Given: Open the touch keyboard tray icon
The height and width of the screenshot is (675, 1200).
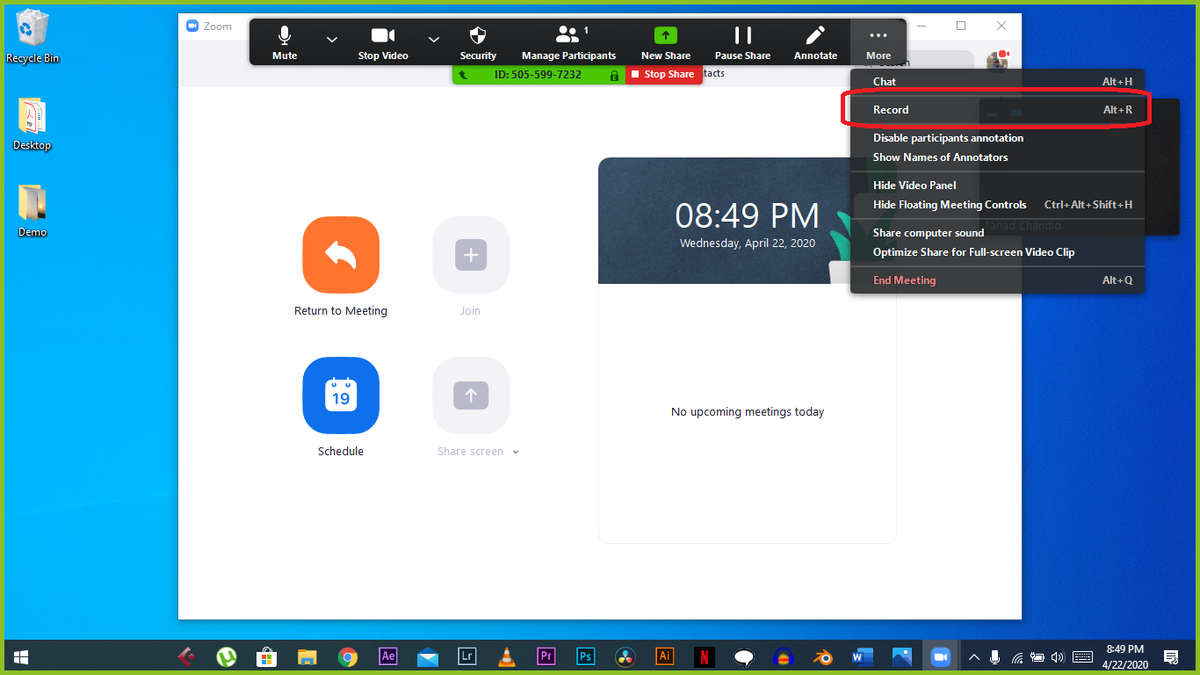Looking at the screenshot, I should [x=1082, y=657].
